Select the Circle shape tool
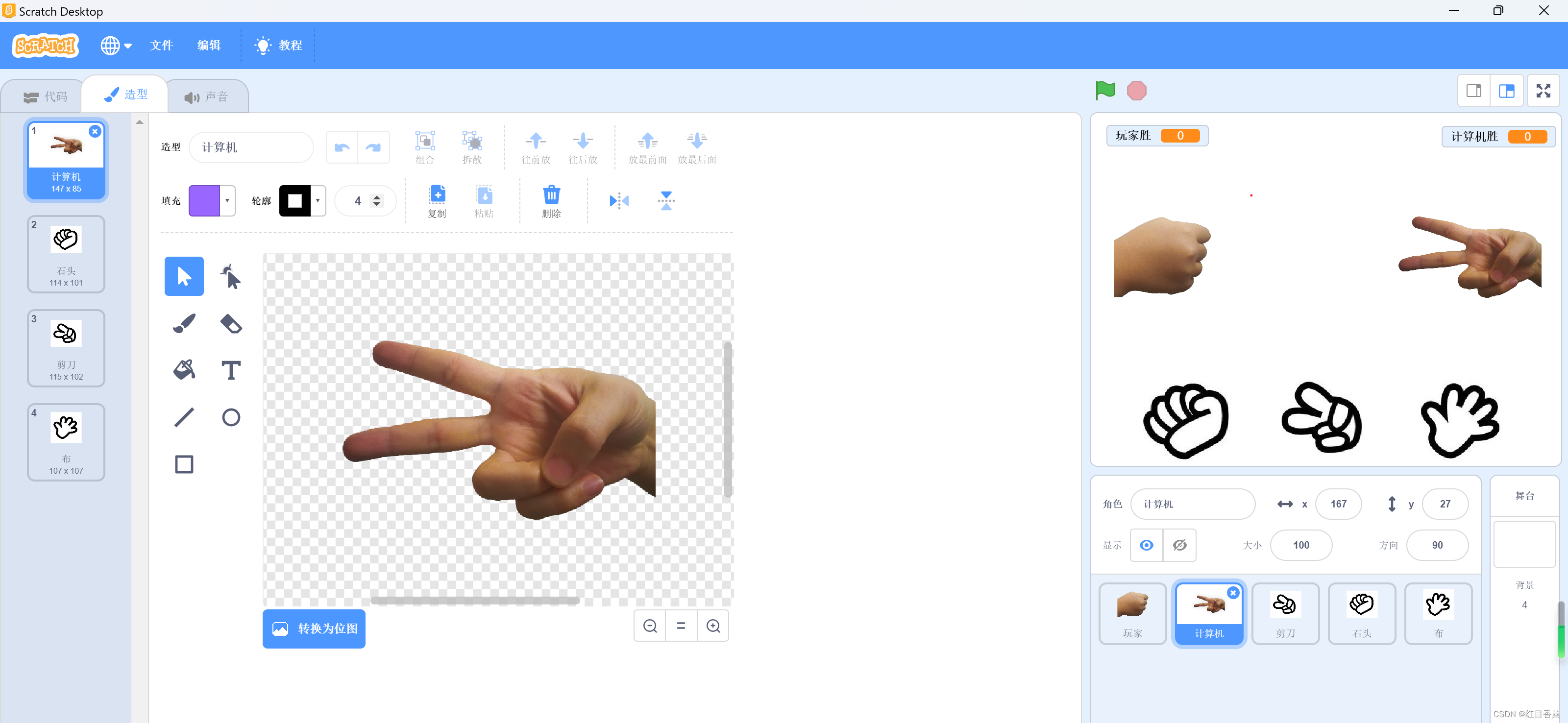This screenshot has width=1568, height=723. tap(231, 417)
